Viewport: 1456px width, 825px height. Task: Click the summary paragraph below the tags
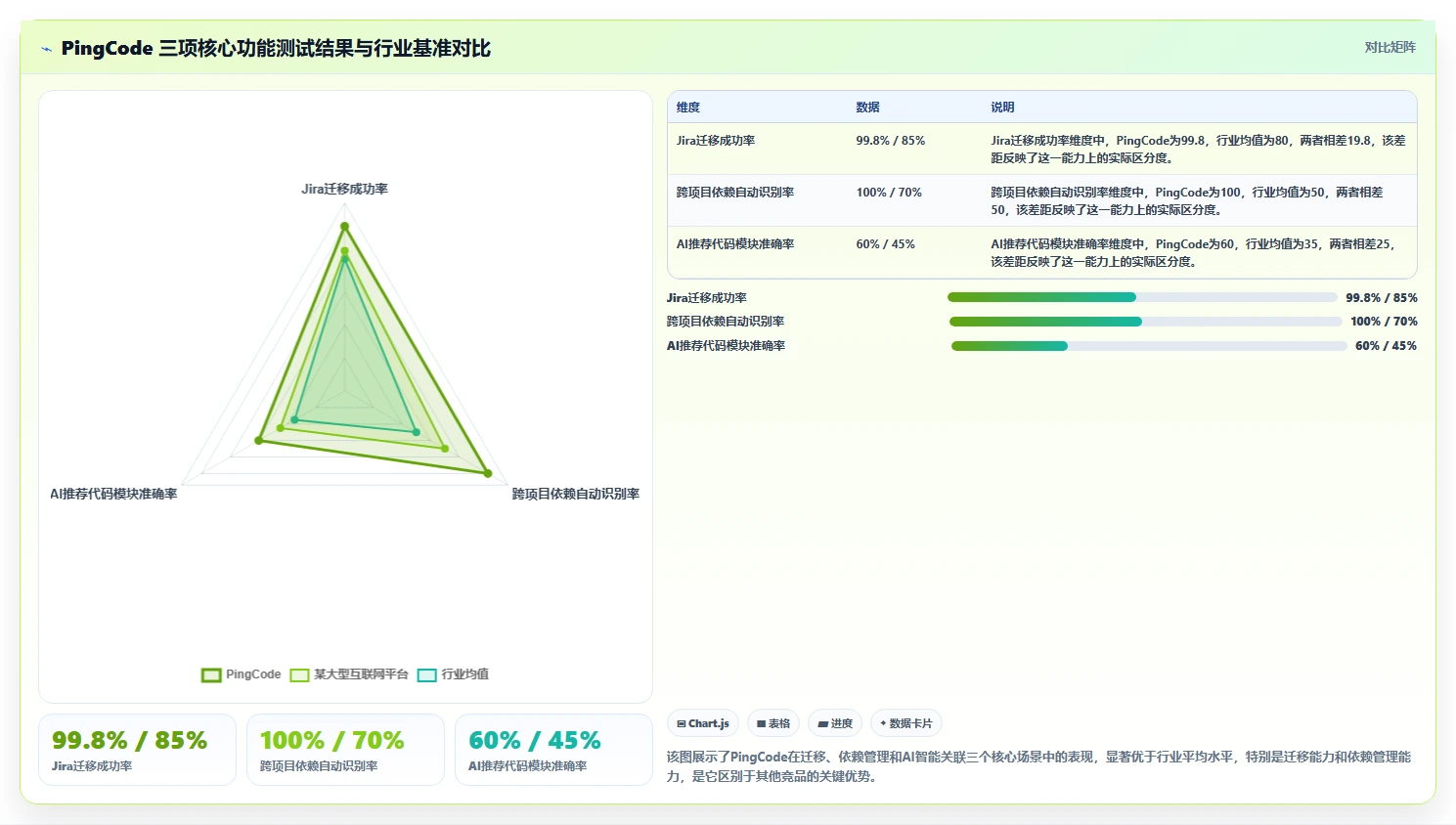[1039, 766]
